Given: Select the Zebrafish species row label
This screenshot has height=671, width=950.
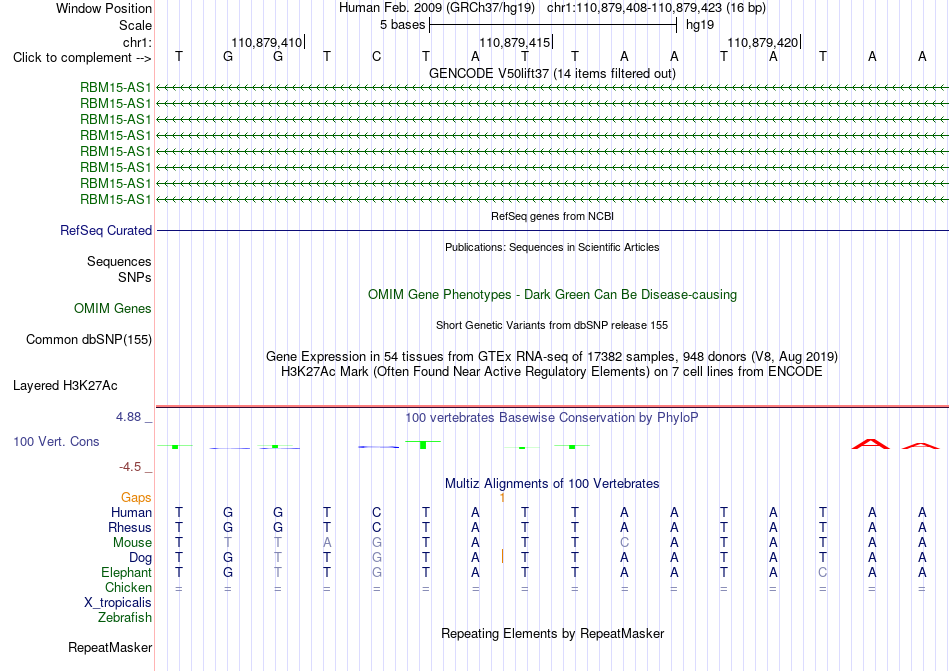Looking at the screenshot, I should (x=125, y=618).
